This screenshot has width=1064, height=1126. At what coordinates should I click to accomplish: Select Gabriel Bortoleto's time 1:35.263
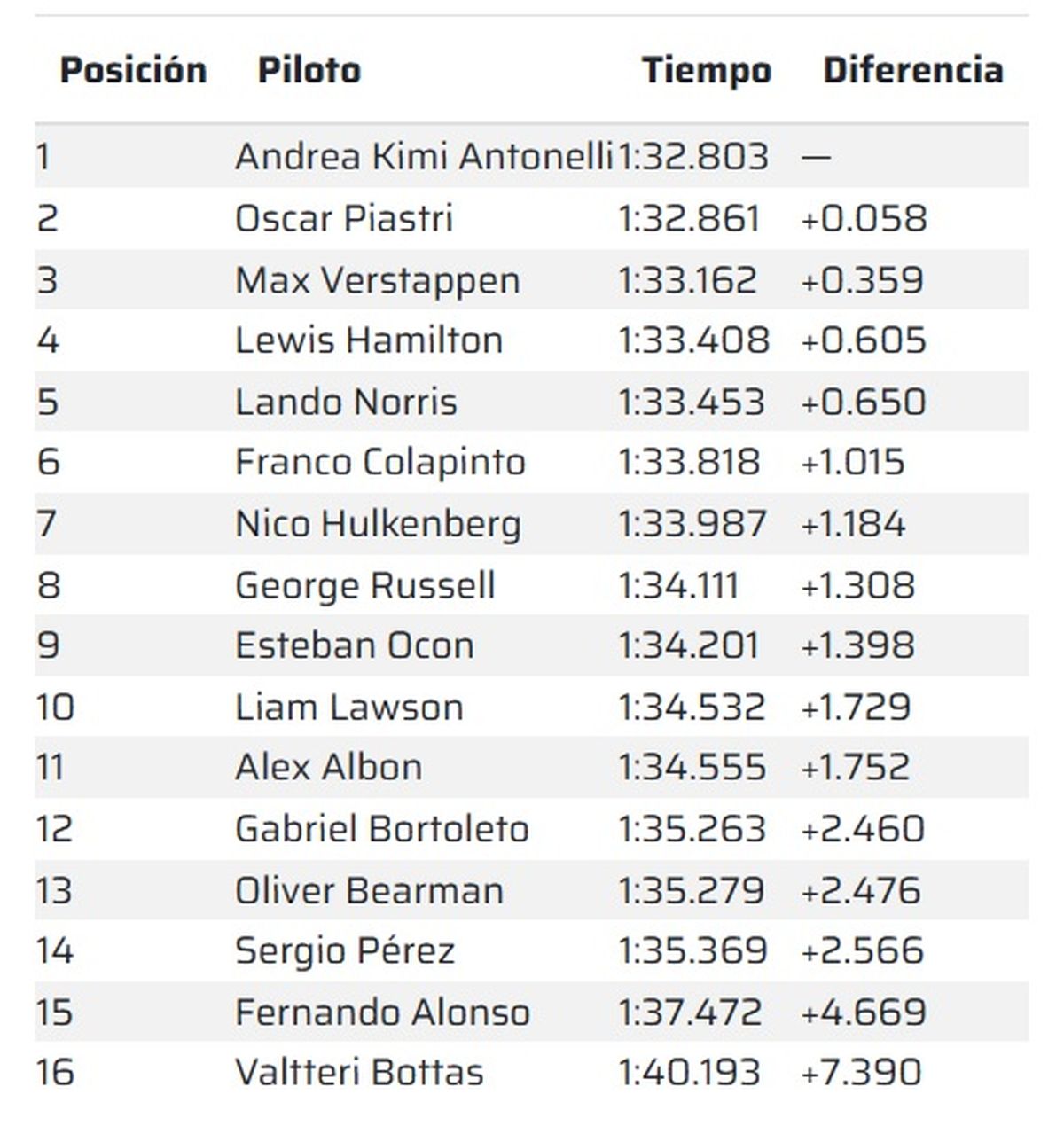[691, 829]
